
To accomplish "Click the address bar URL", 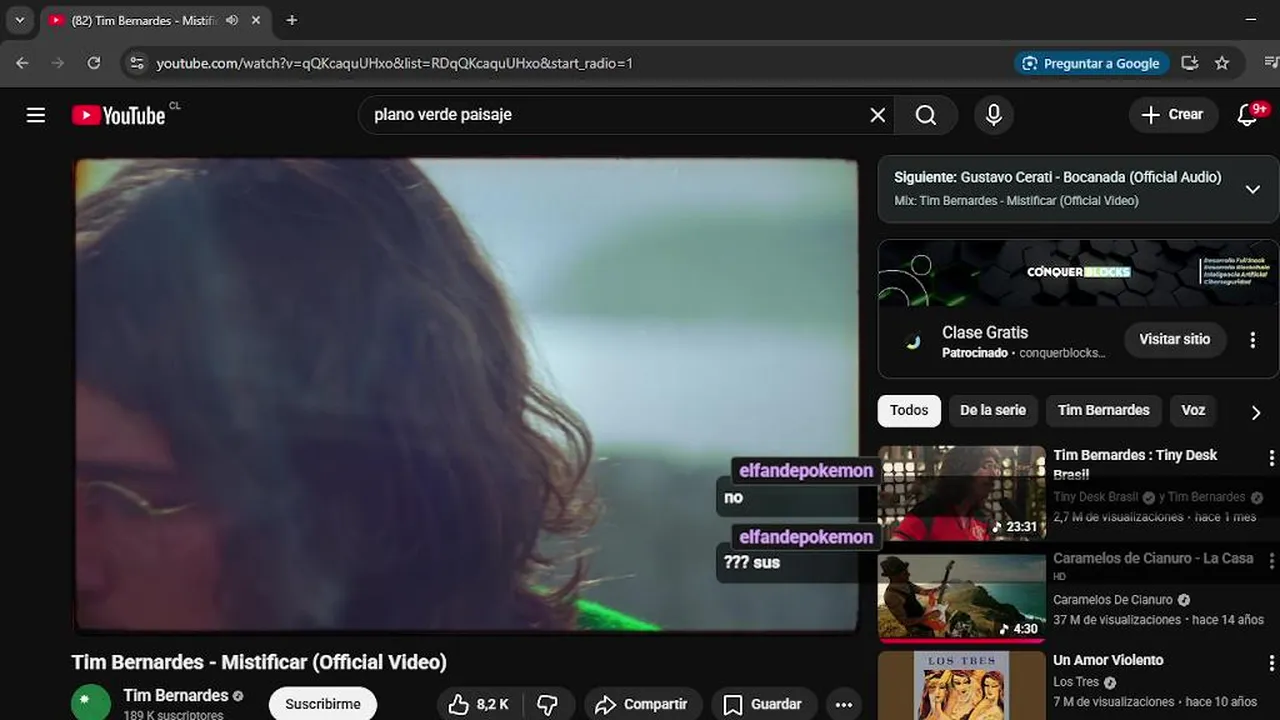I will coord(395,63).
